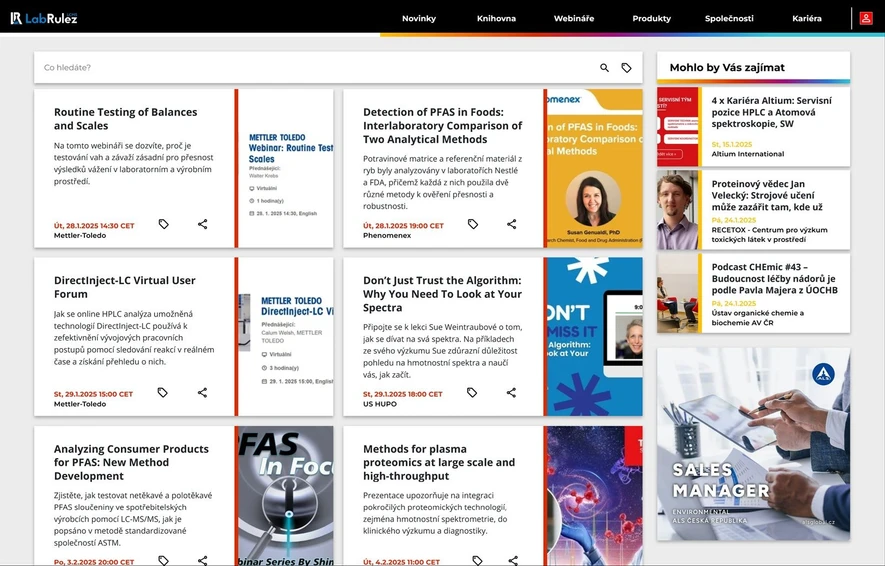This screenshot has height=566, width=885.
Task: Open '4 x Kariéra Altium' sidebar article
Action: (x=771, y=112)
